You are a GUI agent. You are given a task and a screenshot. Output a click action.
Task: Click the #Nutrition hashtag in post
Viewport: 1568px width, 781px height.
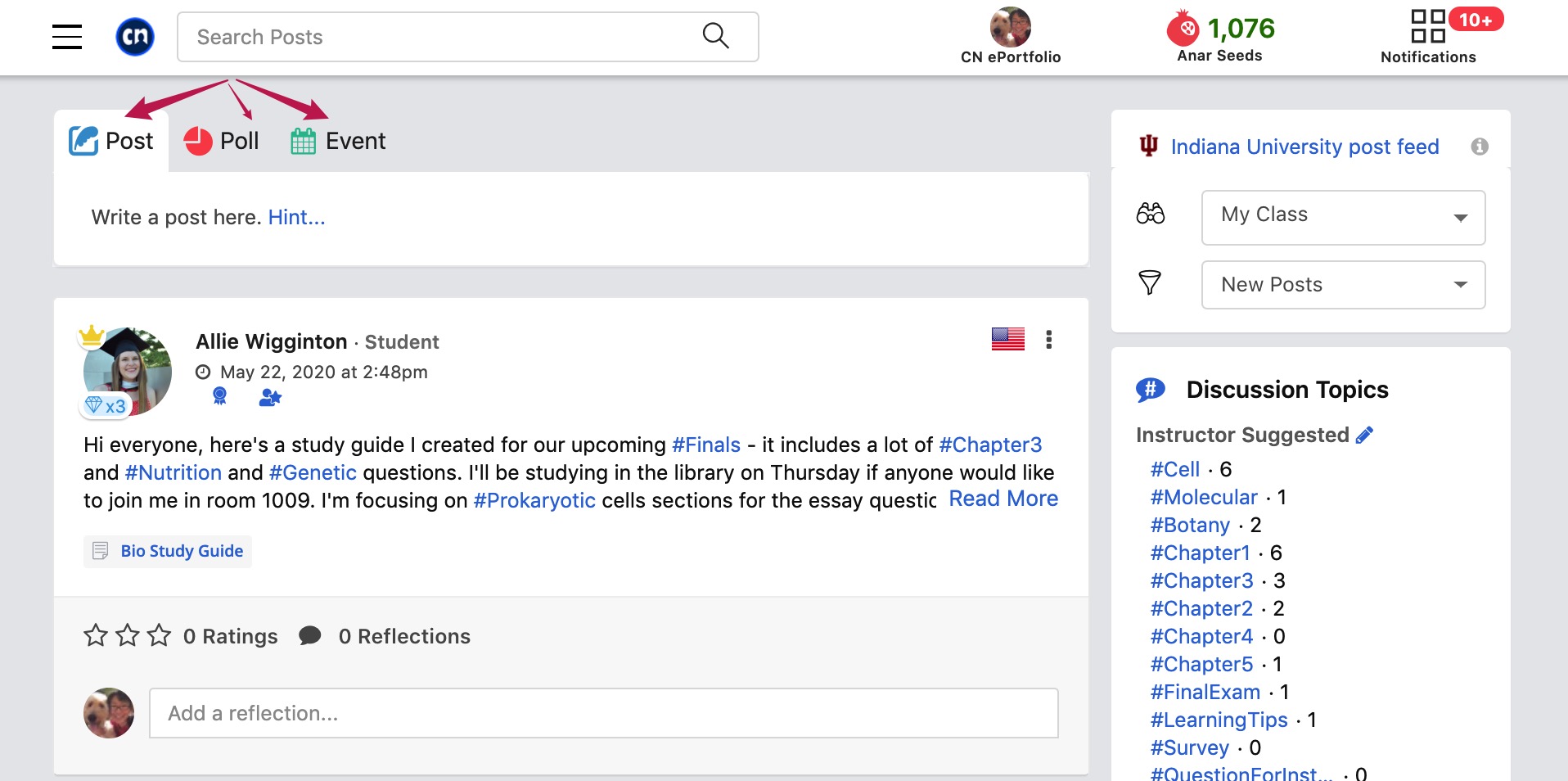173,472
